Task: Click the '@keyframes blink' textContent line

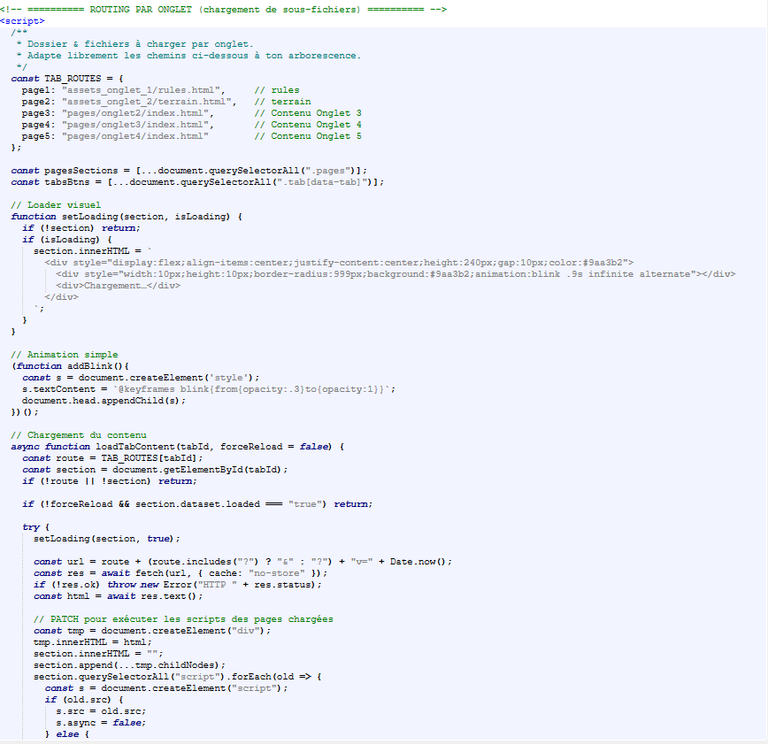Action: click(x=209, y=389)
